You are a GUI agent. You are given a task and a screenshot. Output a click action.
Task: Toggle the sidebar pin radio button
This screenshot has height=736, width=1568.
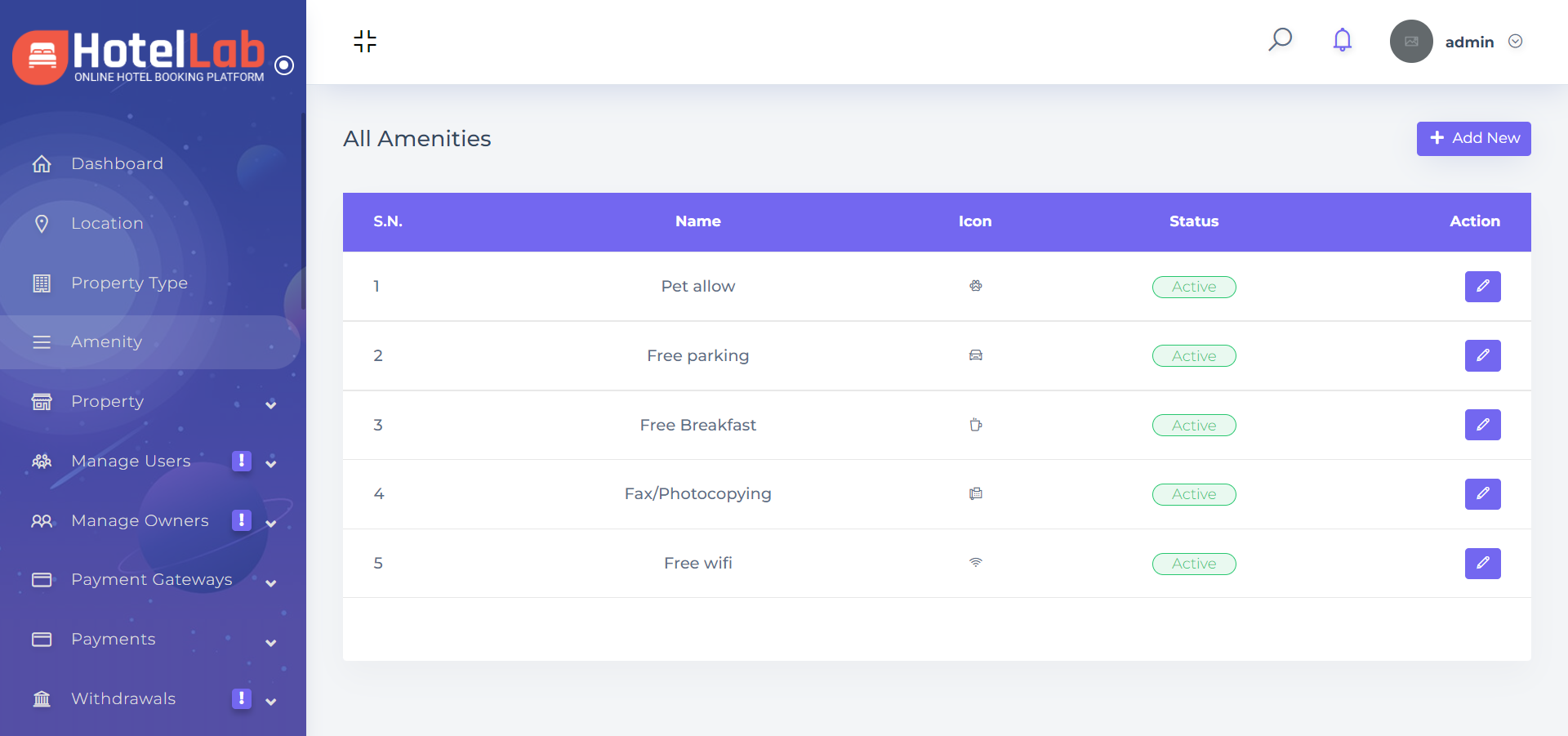point(284,65)
